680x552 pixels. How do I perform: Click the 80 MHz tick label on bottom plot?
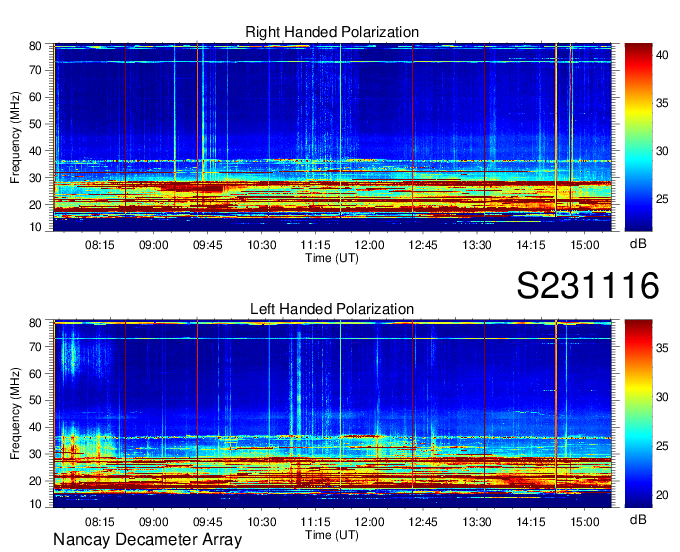pos(35,323)
